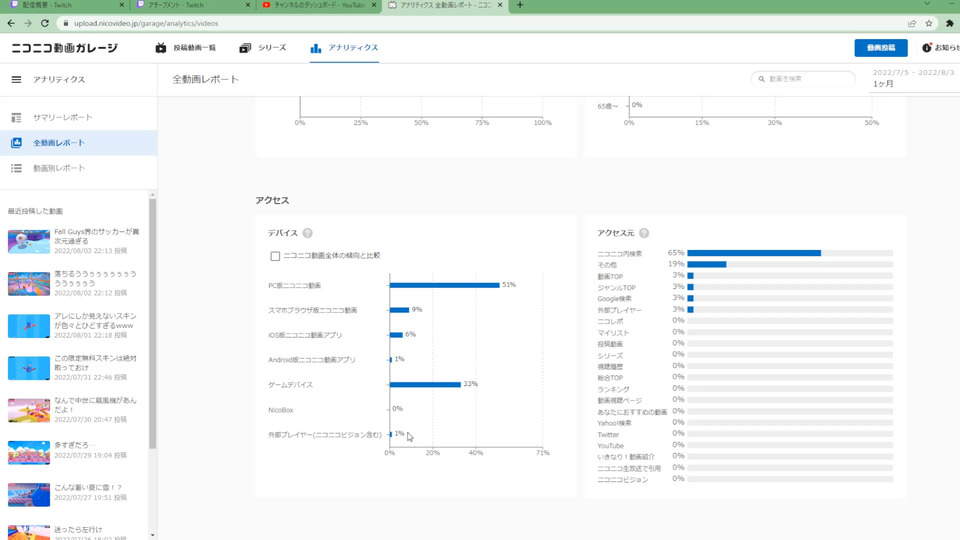Open the hamburger menu next to アナリティクス
Image resolution: width=960 pixels, height=540 pixels.
point(17,80)
